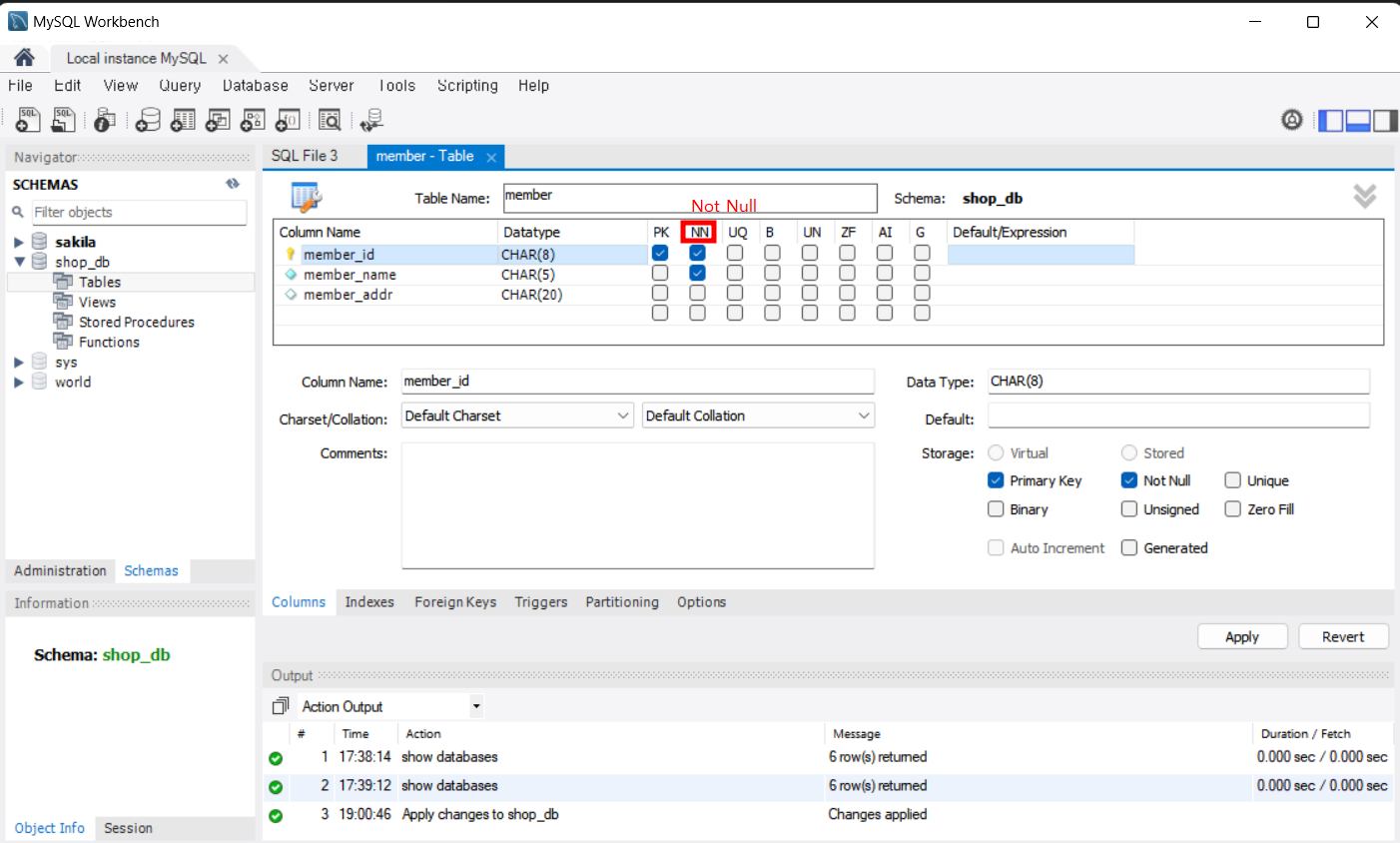Enable the Binary checkbox
Image resolution: width=1400 pixels, height=843 pixels.
coord(996,509)
